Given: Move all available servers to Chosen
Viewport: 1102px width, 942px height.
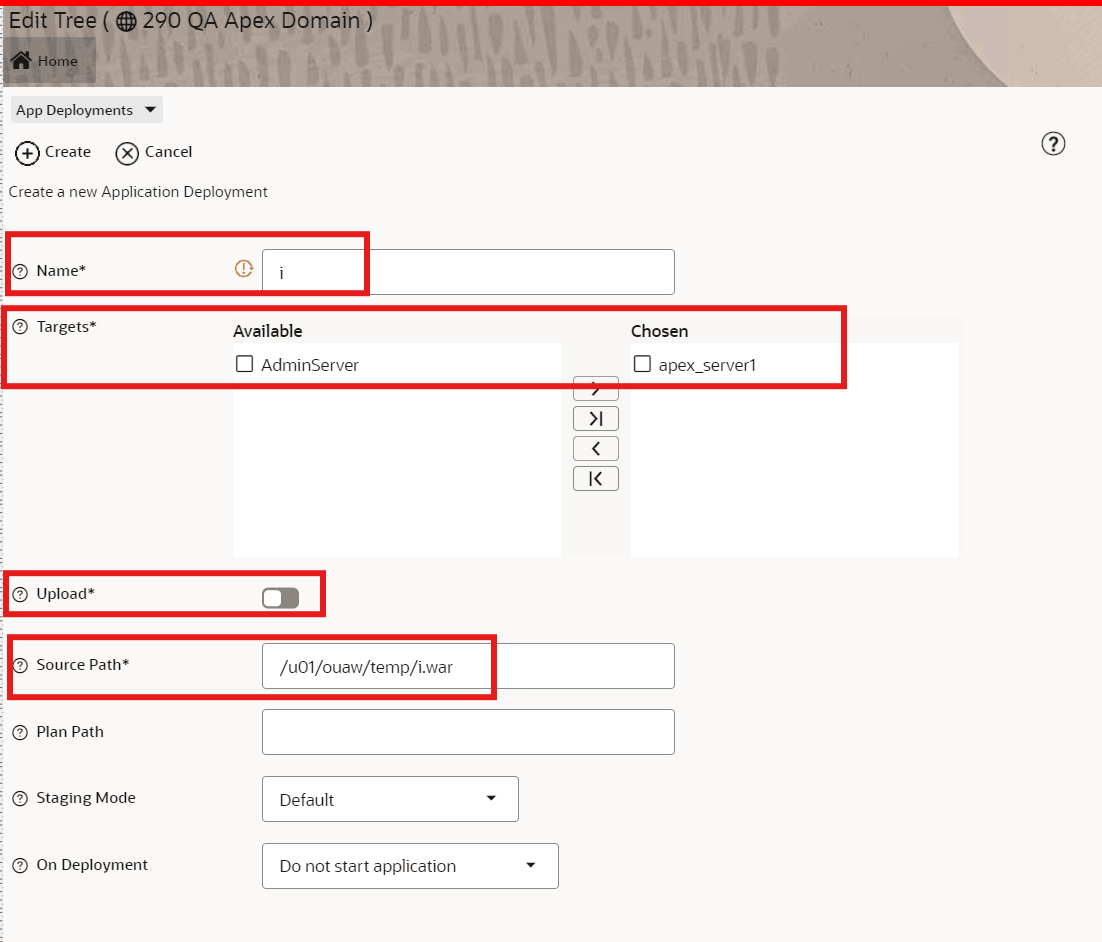Looking at the screenshot, I should coord(595,418).
